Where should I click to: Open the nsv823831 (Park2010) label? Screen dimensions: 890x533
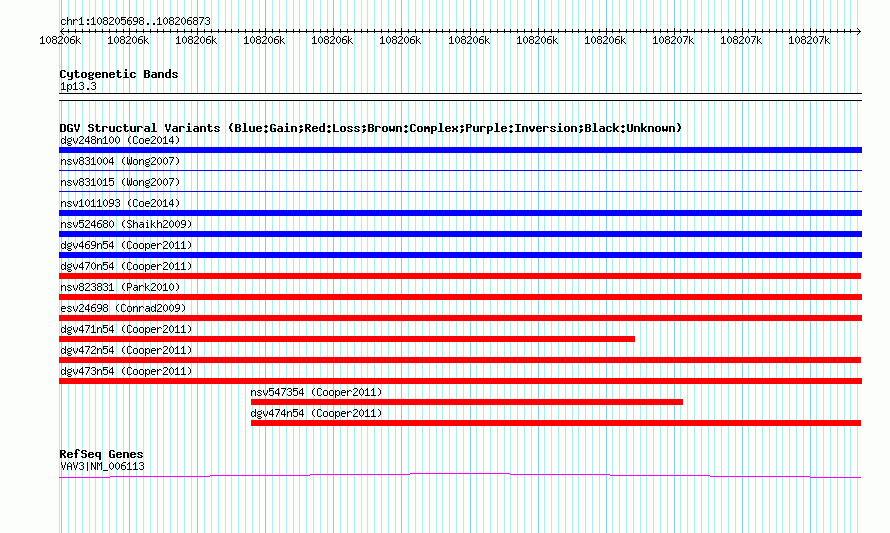point(120,287)
